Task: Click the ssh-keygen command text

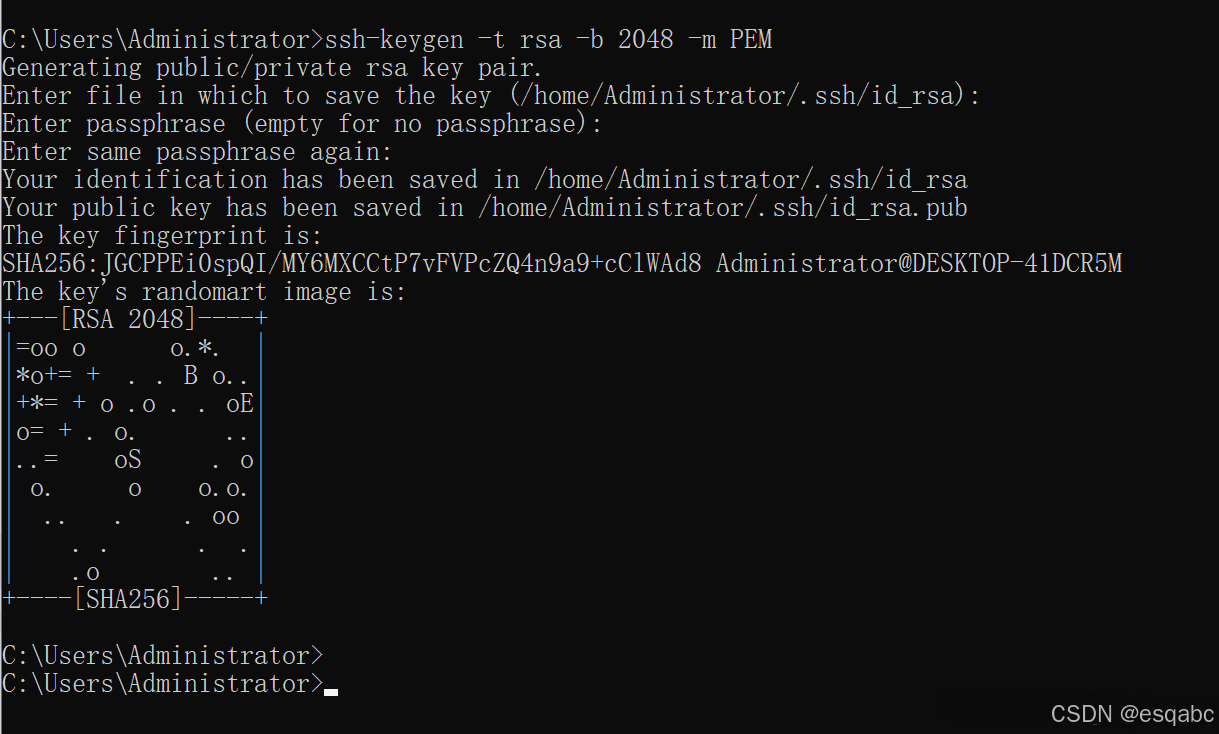Action: [548, 40]
